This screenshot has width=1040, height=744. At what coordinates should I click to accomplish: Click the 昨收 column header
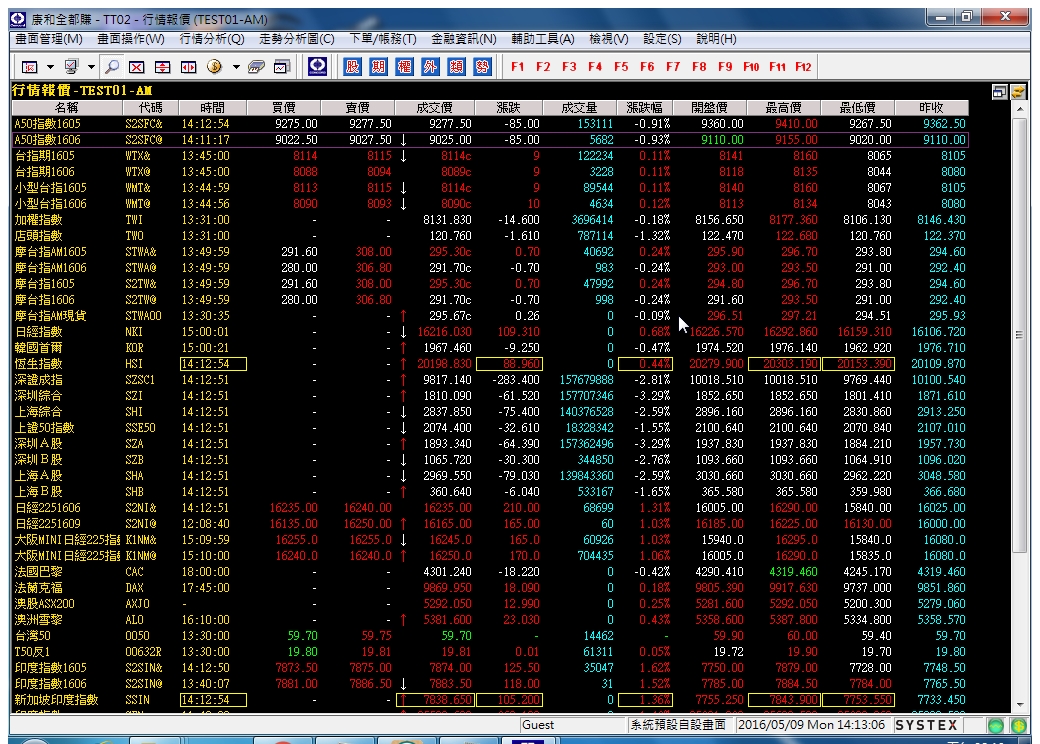tap(931, 107)
